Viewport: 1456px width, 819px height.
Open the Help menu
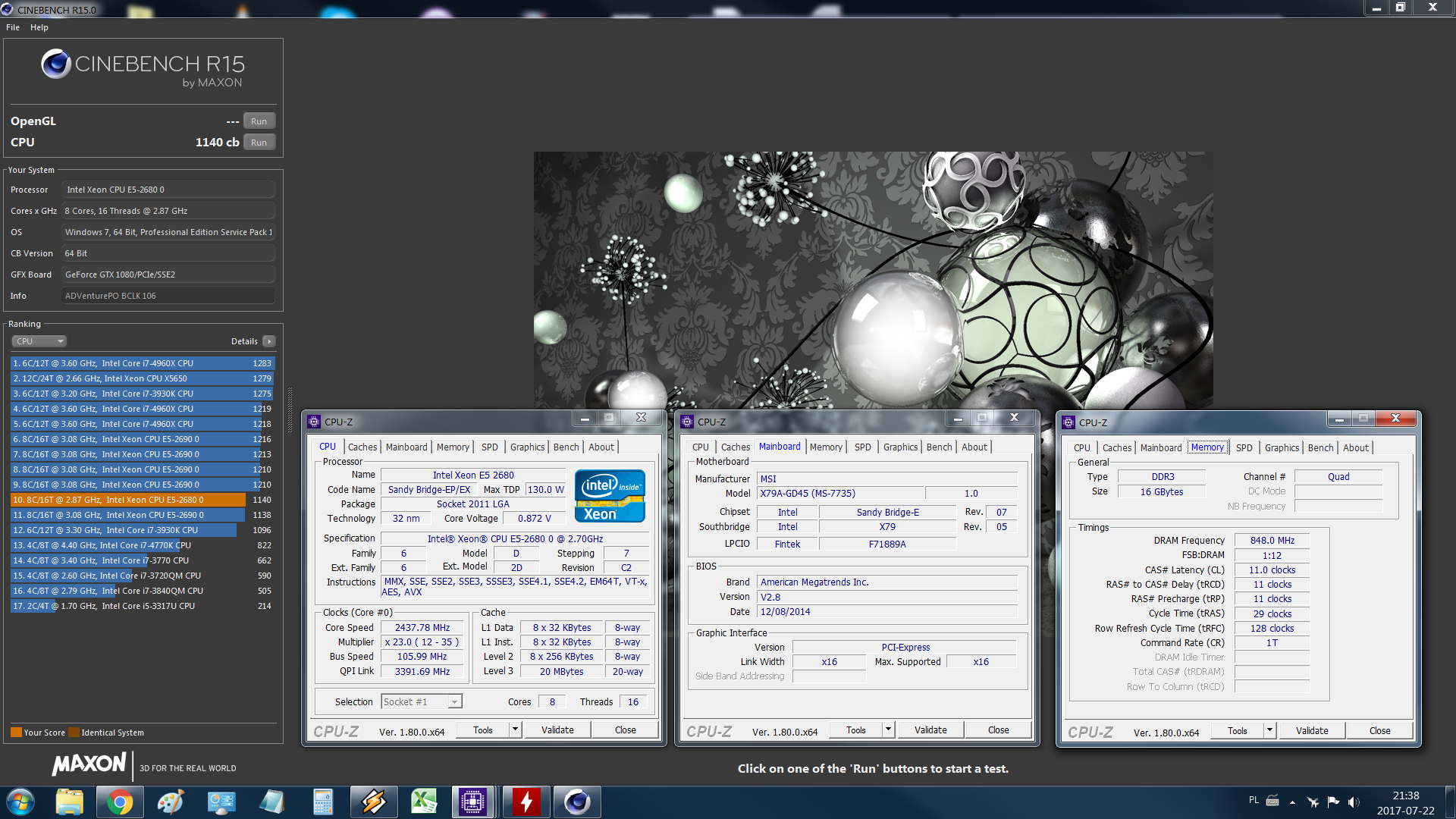[39, 27]
